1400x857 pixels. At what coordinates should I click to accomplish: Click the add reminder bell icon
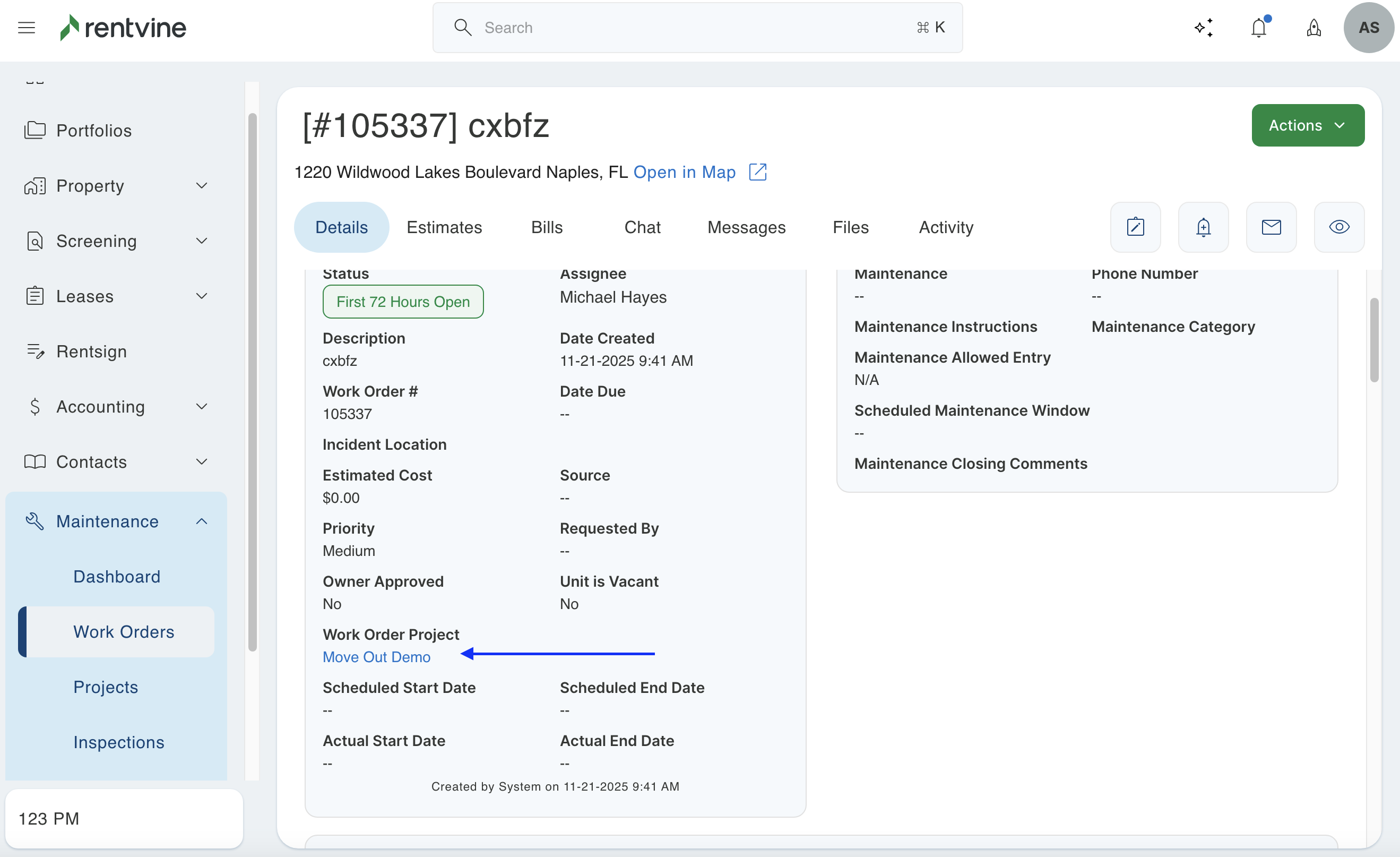point(1204,227)
